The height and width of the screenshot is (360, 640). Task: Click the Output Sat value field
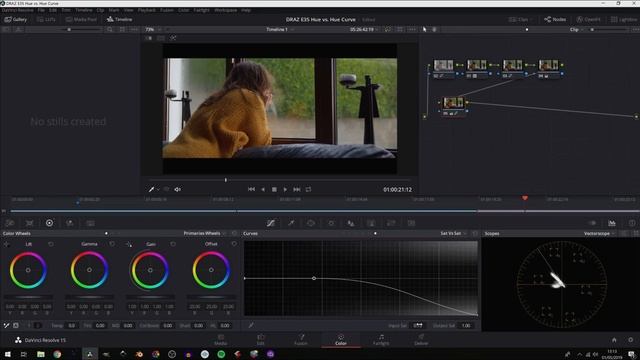[466, 325]
